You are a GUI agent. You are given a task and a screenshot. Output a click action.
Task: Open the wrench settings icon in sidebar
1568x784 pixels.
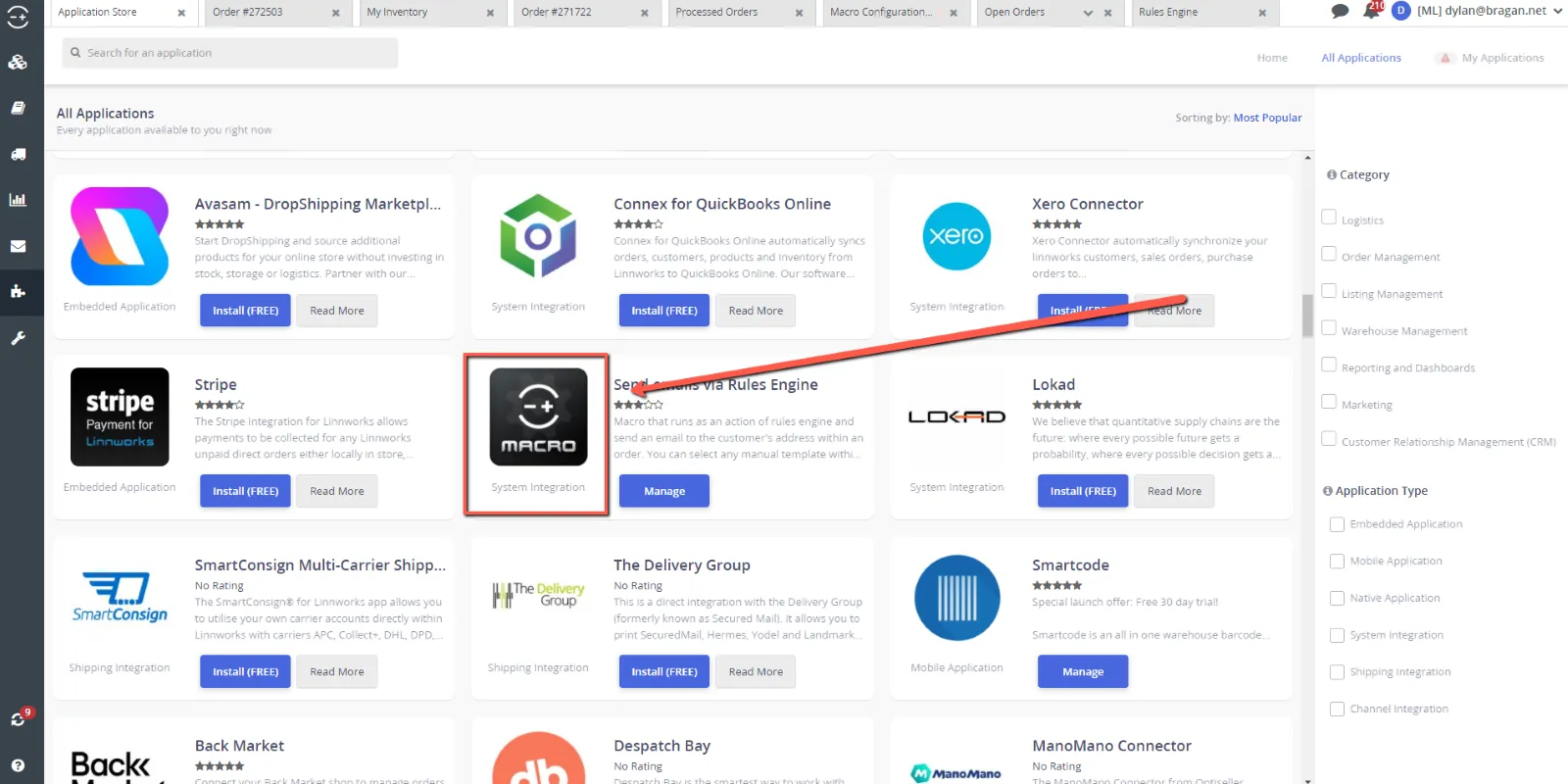[18, 338]
